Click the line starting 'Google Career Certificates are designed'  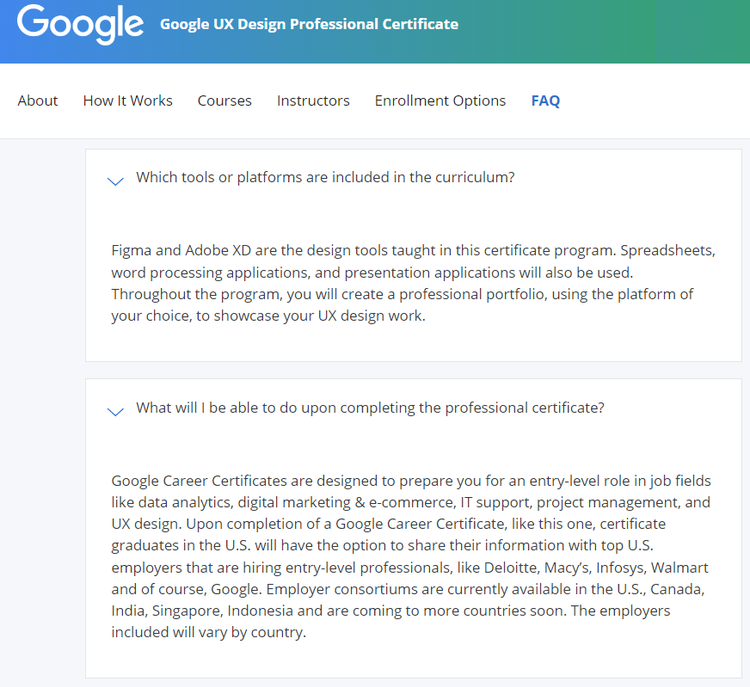click(x=411, y=480)
